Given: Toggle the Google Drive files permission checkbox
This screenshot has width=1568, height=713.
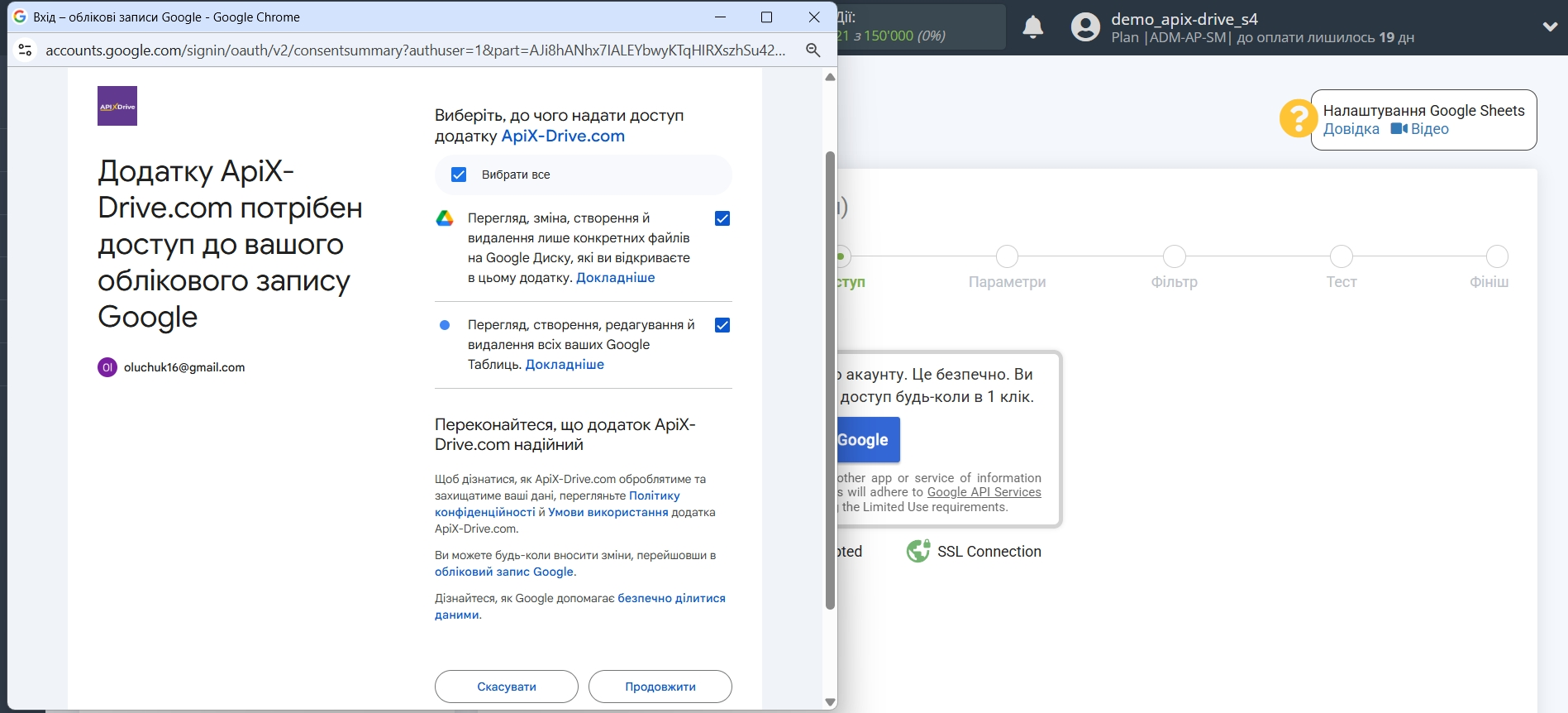Looking at the screenshot, I should tap(722, 218).
